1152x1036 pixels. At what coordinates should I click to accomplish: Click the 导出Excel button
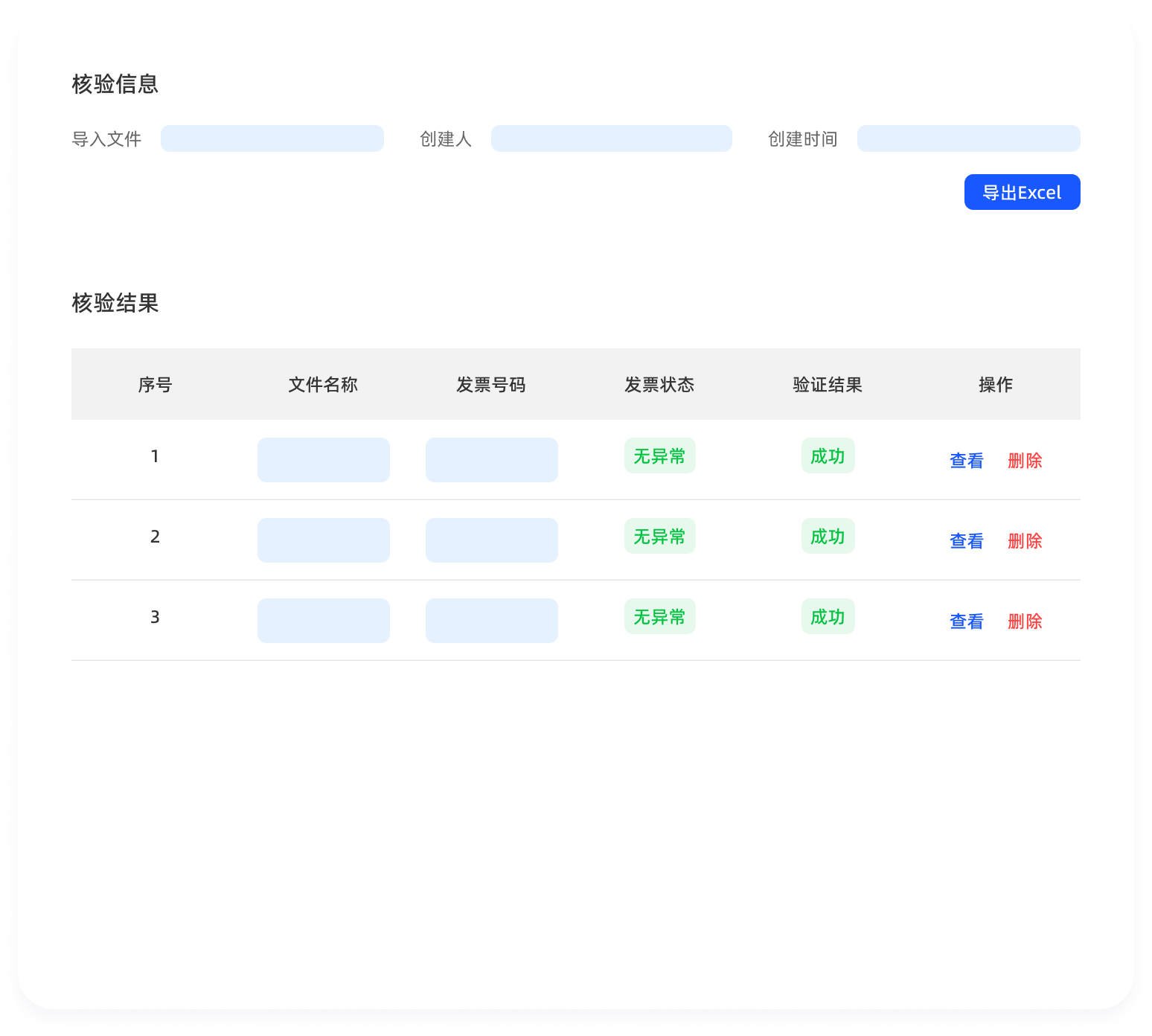pyautogui.click(x=1022, y=192)
